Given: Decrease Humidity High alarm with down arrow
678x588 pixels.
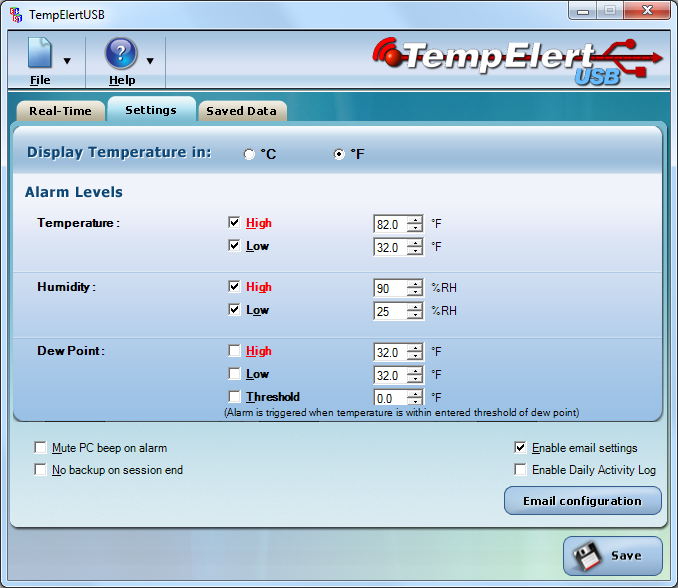Looking at the screenshot, I should click(x=415, y=293).
